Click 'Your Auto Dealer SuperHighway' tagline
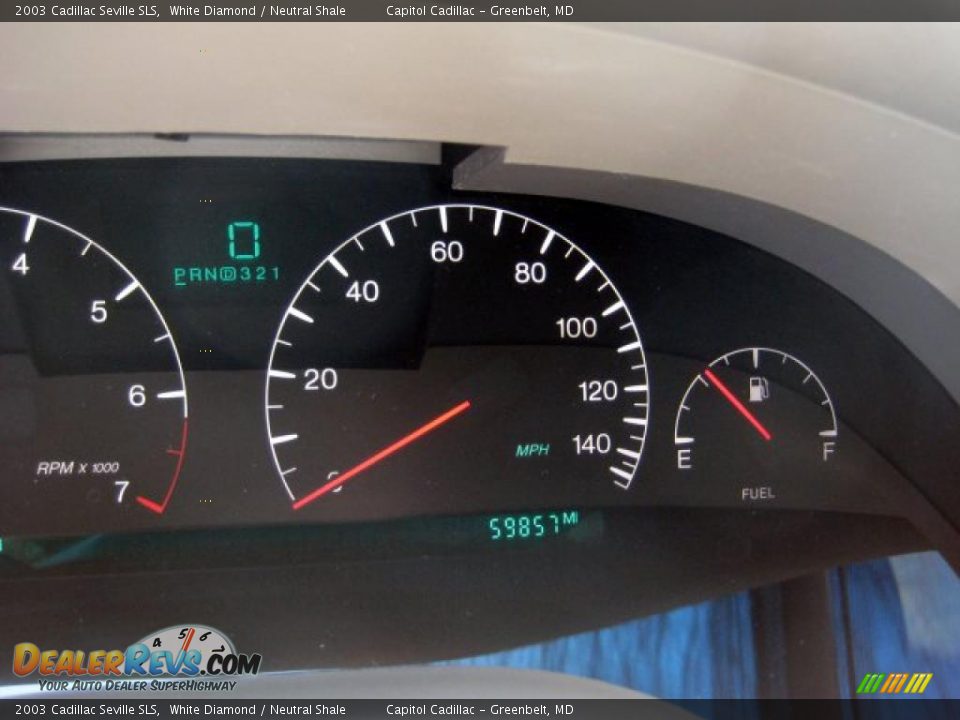Image resolution: width=960 pixels, height=720 pixels. 137,686
